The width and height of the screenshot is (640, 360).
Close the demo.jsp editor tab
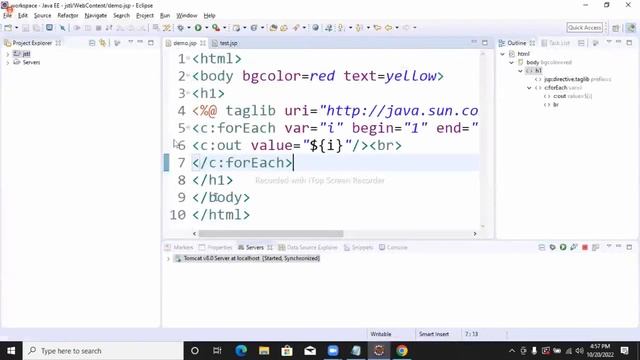tap(203, 43)
